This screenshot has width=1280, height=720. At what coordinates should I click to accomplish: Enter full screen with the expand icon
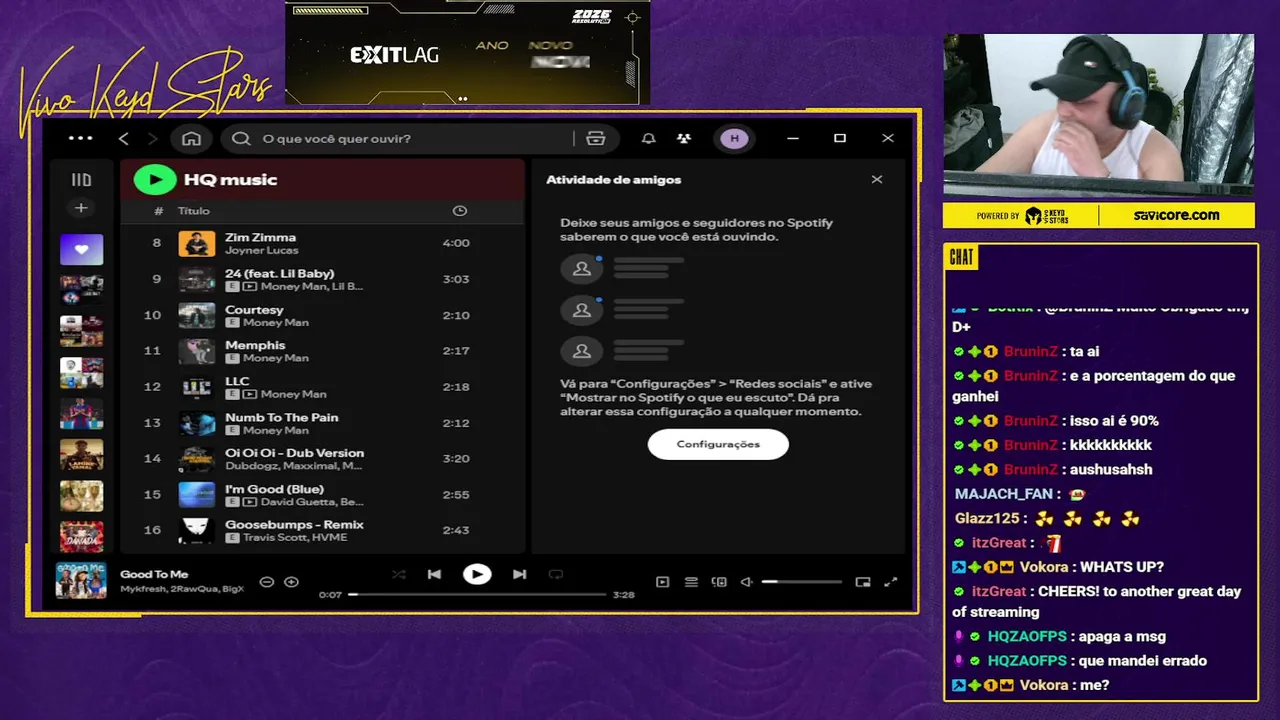pos(891,582)
